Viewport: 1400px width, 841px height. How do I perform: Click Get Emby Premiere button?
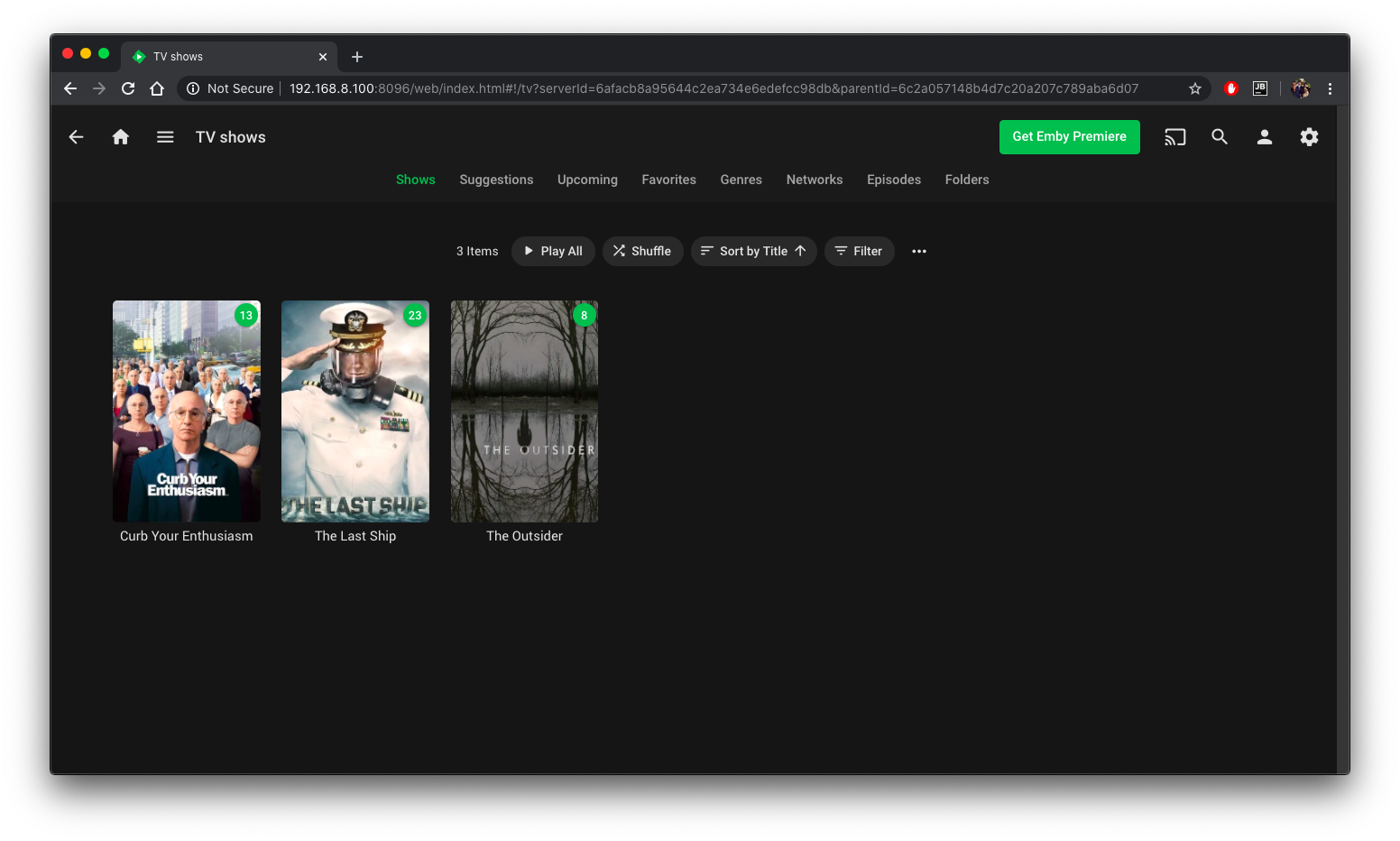coord(1069,137)
